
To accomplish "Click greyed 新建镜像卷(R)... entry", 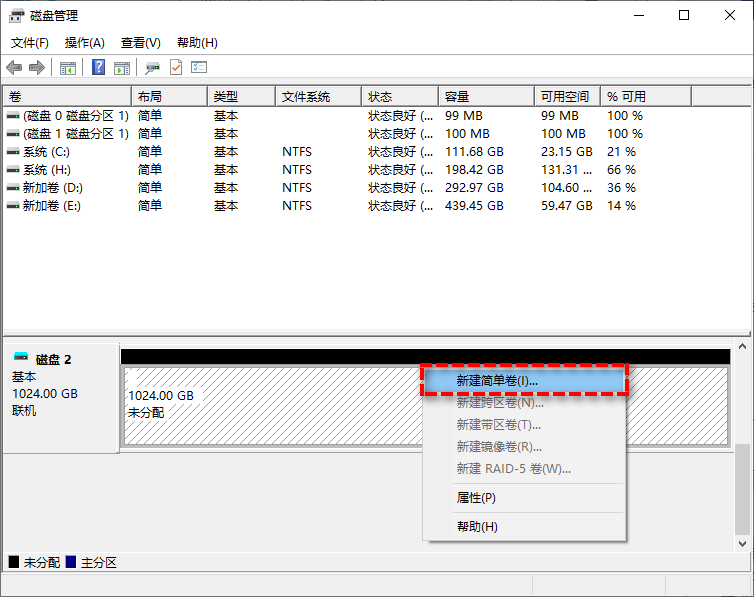I will coord(524,447).
